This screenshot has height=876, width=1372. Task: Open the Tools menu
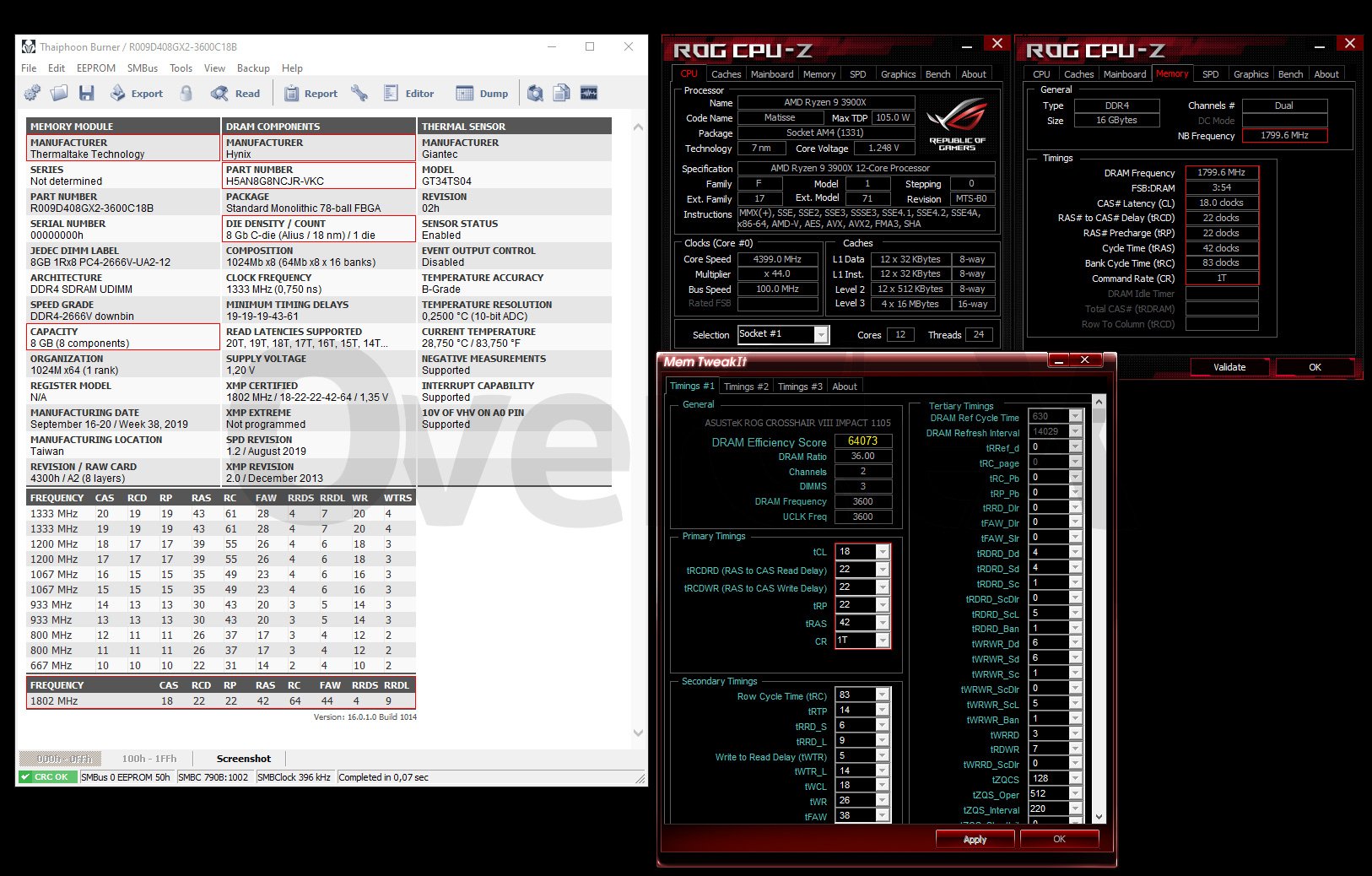181,68
